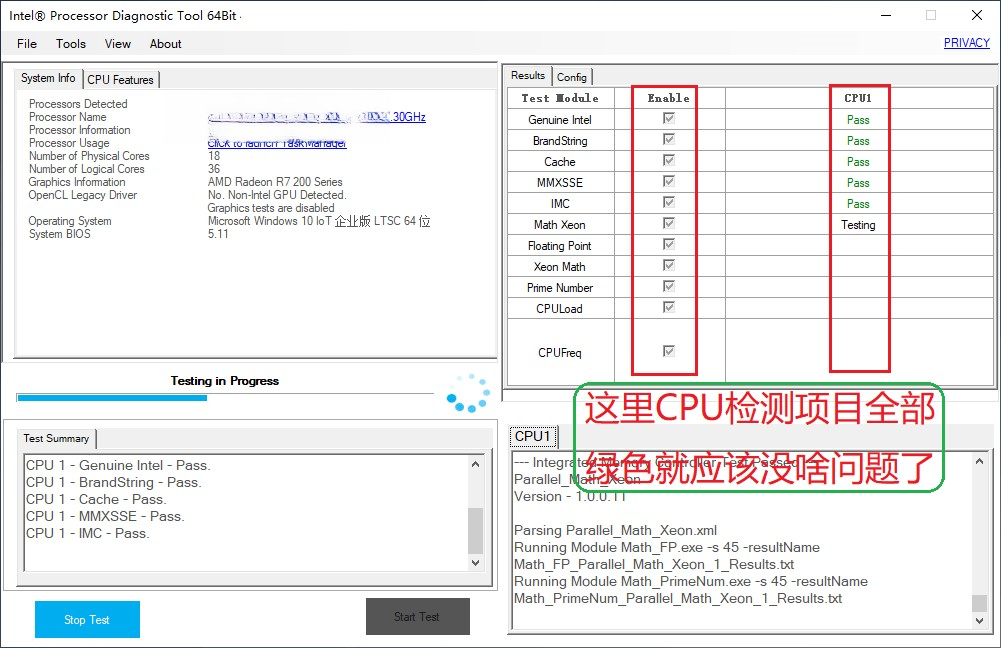The image size is (1001, 648).
Task: Toggle the MMXSSE enable checkbox
Action: [x=668, y=181]
